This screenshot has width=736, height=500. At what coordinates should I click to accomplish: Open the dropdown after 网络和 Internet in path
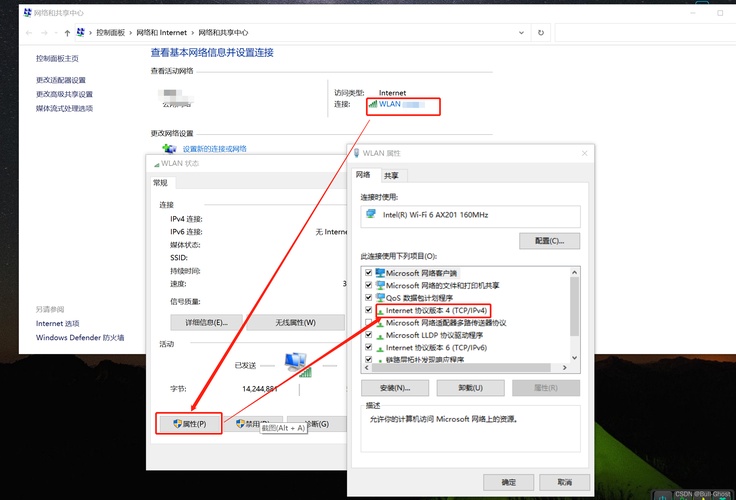(x=192, y=33)
